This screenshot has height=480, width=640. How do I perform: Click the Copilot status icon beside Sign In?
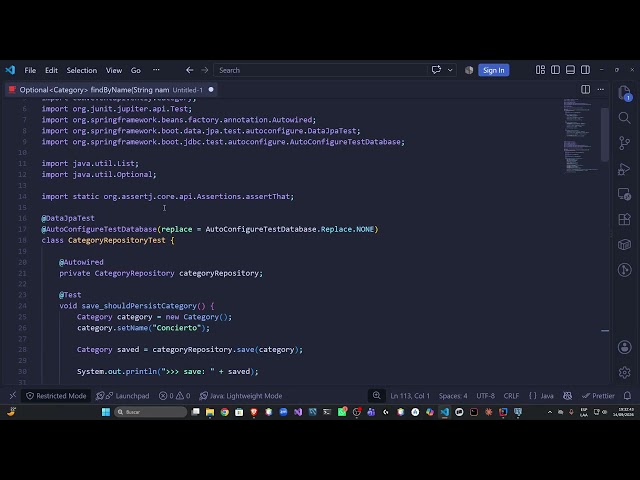pos(469,70)
